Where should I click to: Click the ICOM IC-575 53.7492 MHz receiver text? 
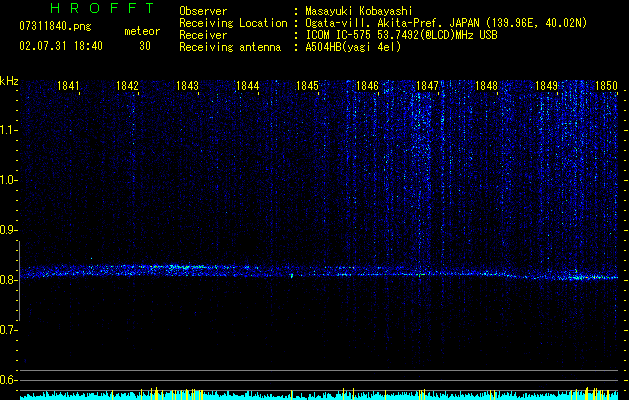pos(401,35)
